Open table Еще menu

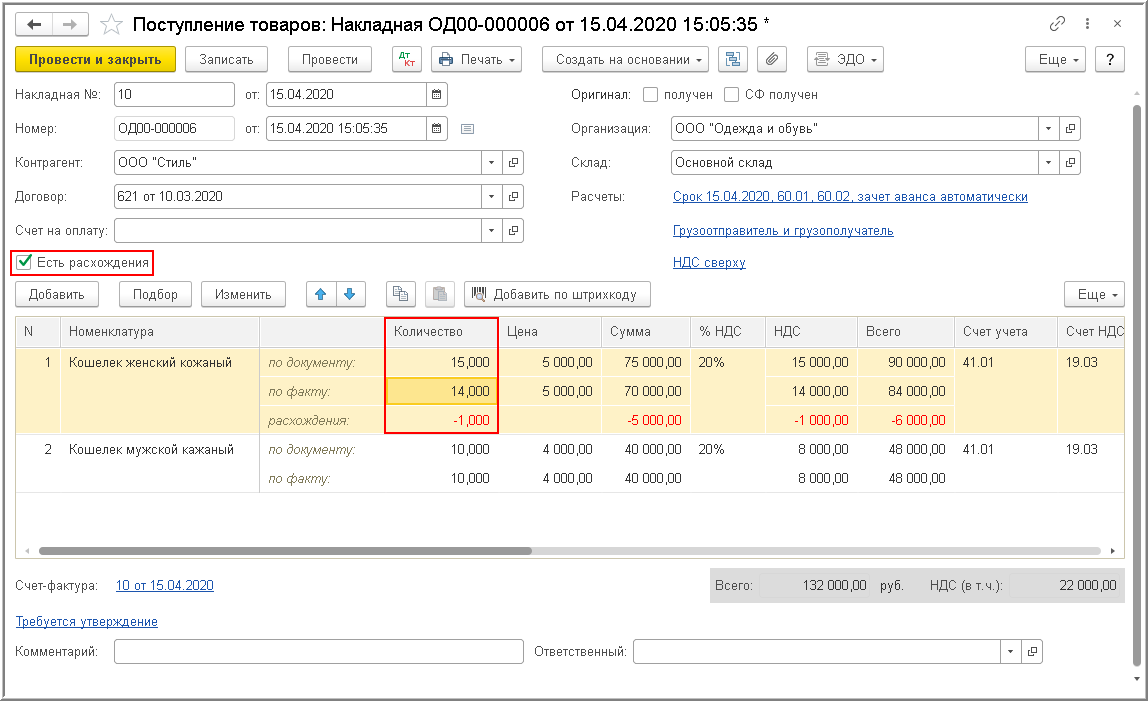point(1094,294)
